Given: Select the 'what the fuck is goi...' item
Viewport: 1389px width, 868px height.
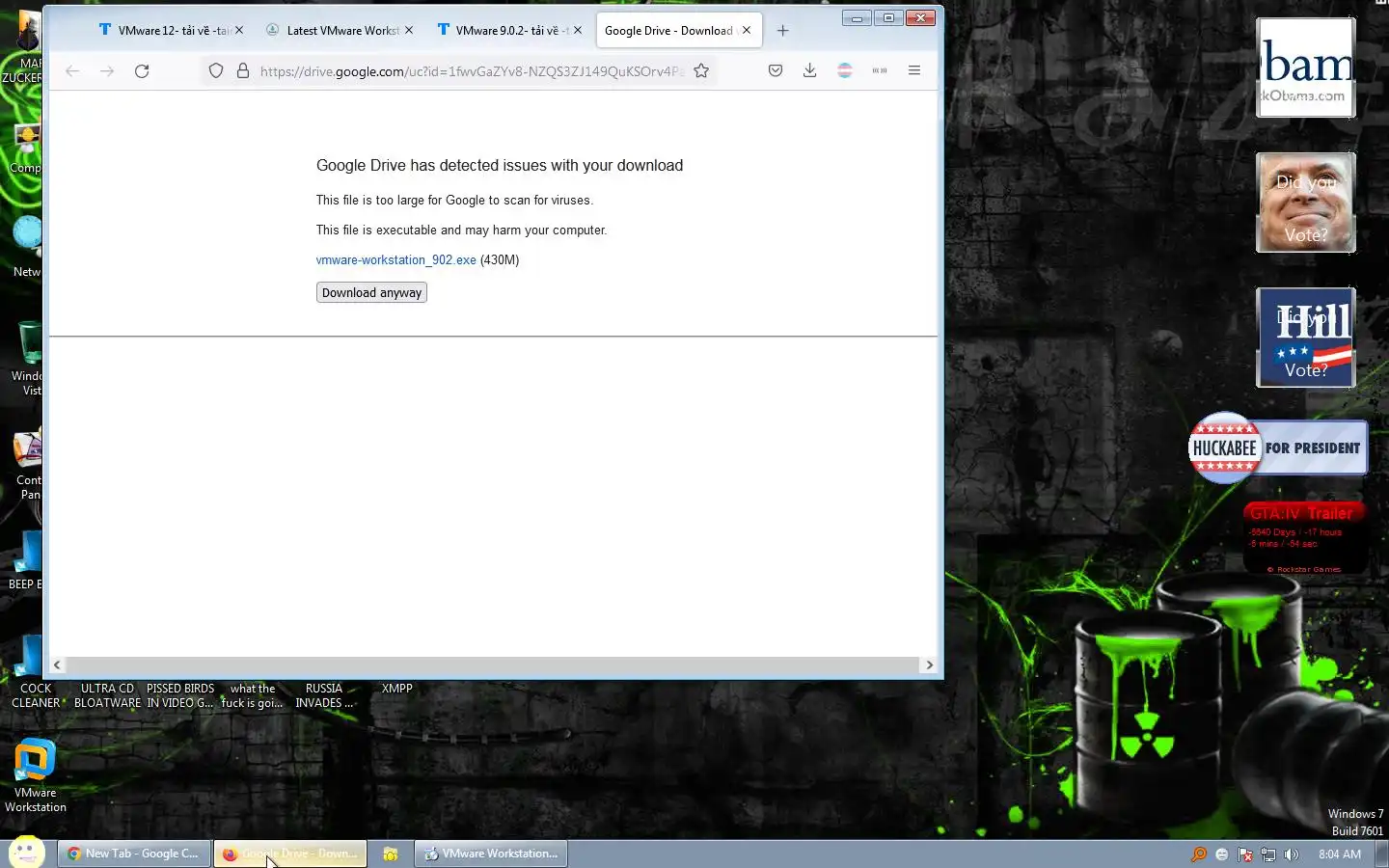Looking at the screenshot, I should [253, 695].
